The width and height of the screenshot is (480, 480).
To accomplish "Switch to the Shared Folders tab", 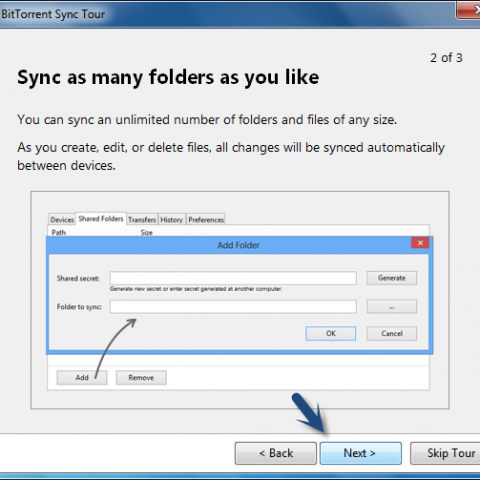I will click(x=101, y=219).
